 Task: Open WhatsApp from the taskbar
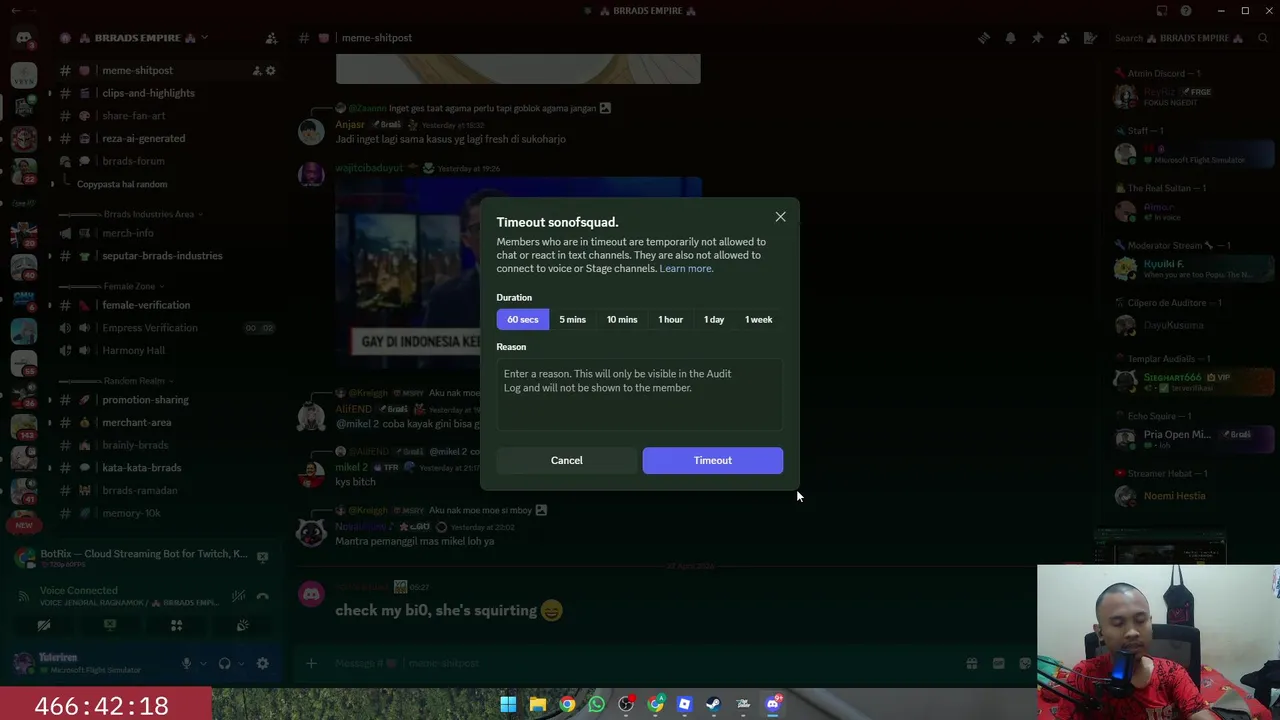(x=596, y=704)
